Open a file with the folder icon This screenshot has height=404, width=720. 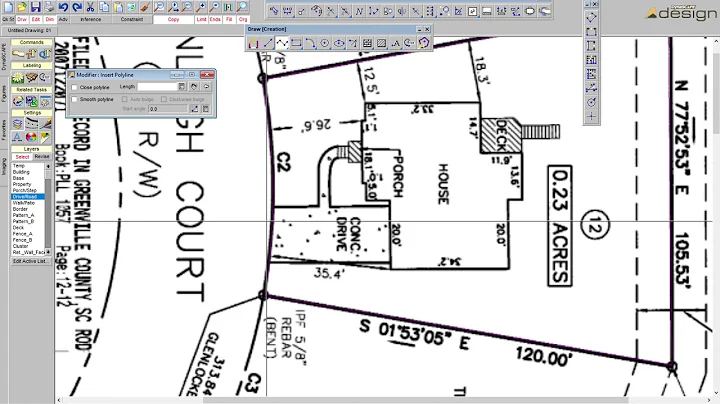pyautogui.click(x=22, y=7)
